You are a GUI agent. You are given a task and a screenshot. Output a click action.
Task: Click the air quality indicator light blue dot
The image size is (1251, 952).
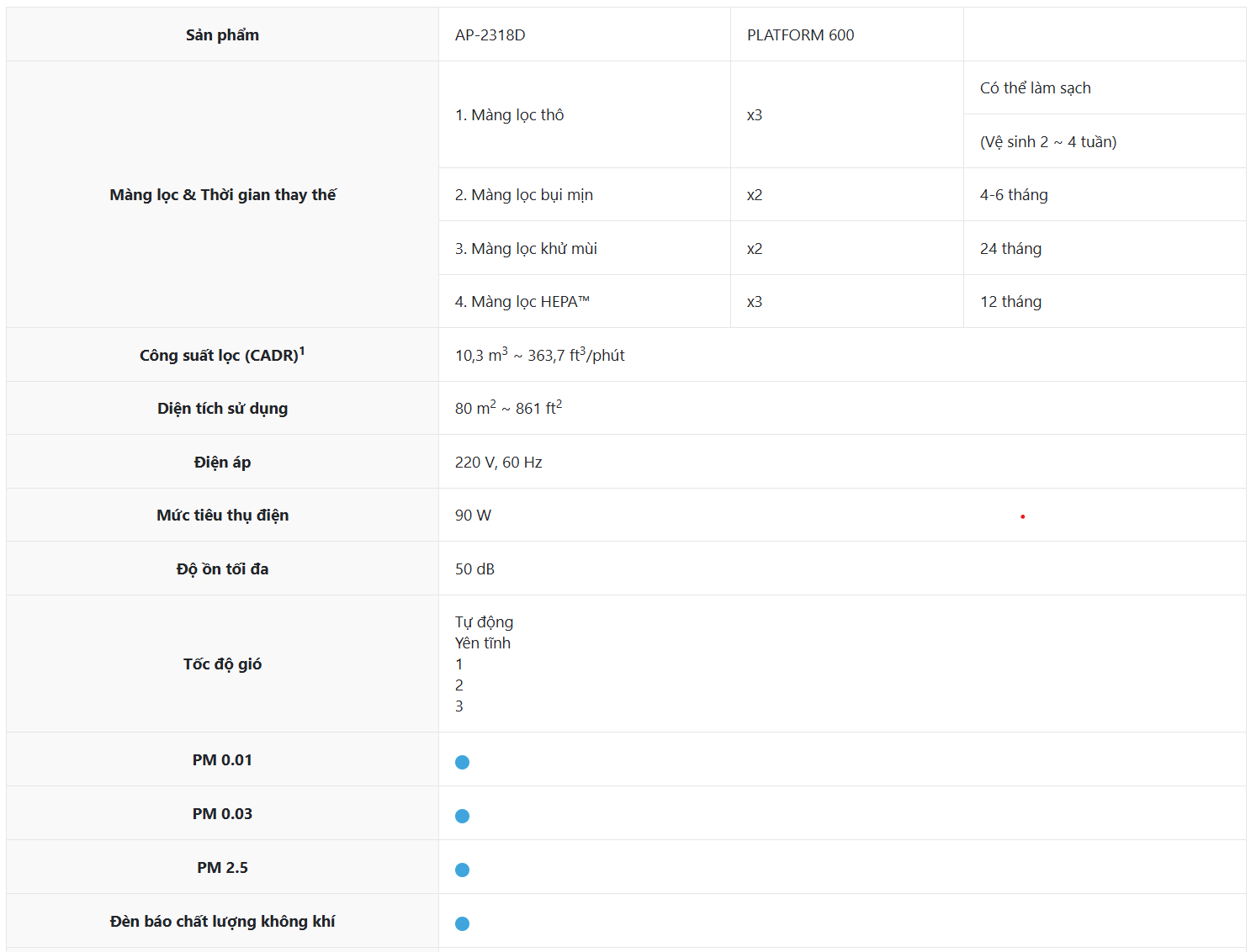(x=462, y=923)
